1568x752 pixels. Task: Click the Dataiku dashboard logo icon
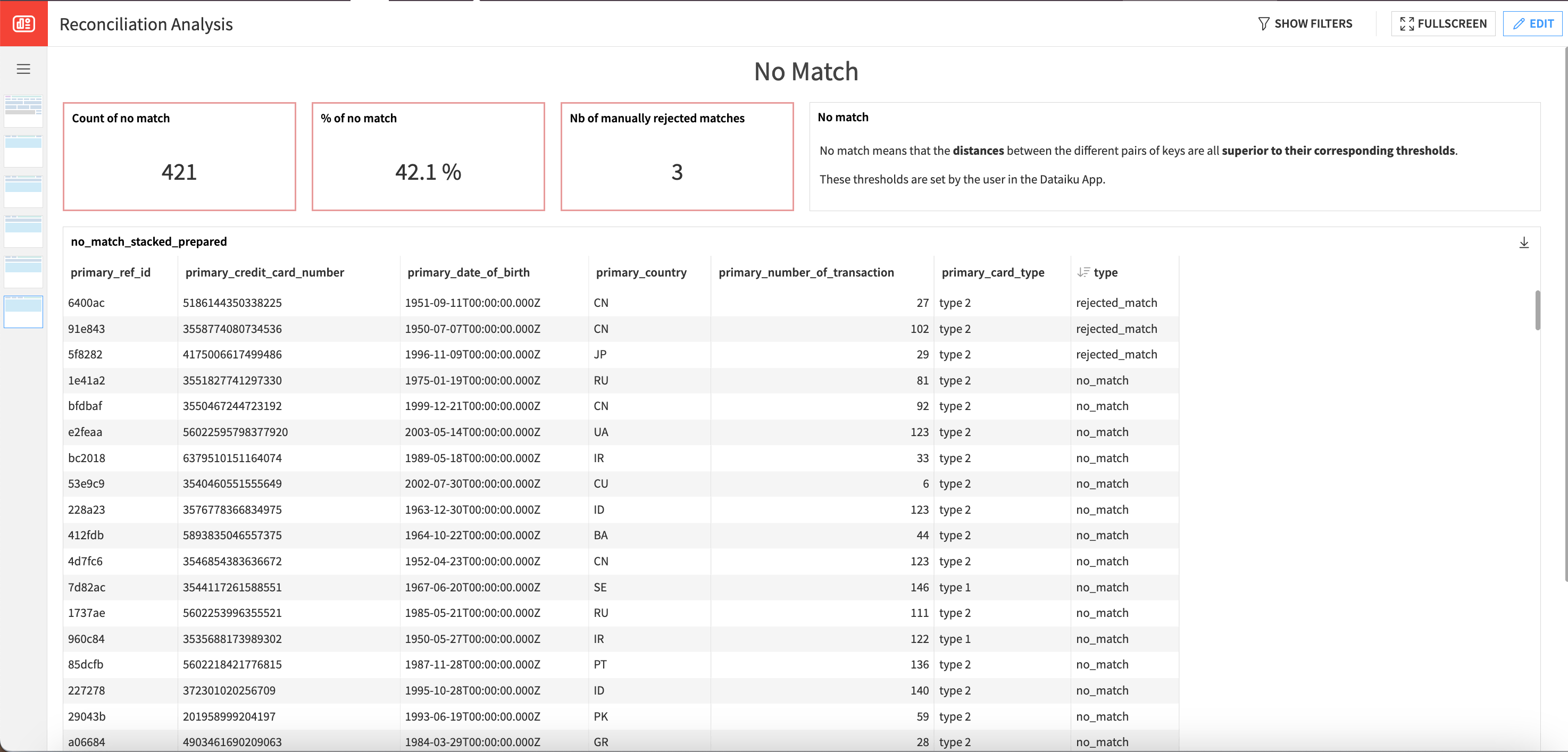pos(24,23)
